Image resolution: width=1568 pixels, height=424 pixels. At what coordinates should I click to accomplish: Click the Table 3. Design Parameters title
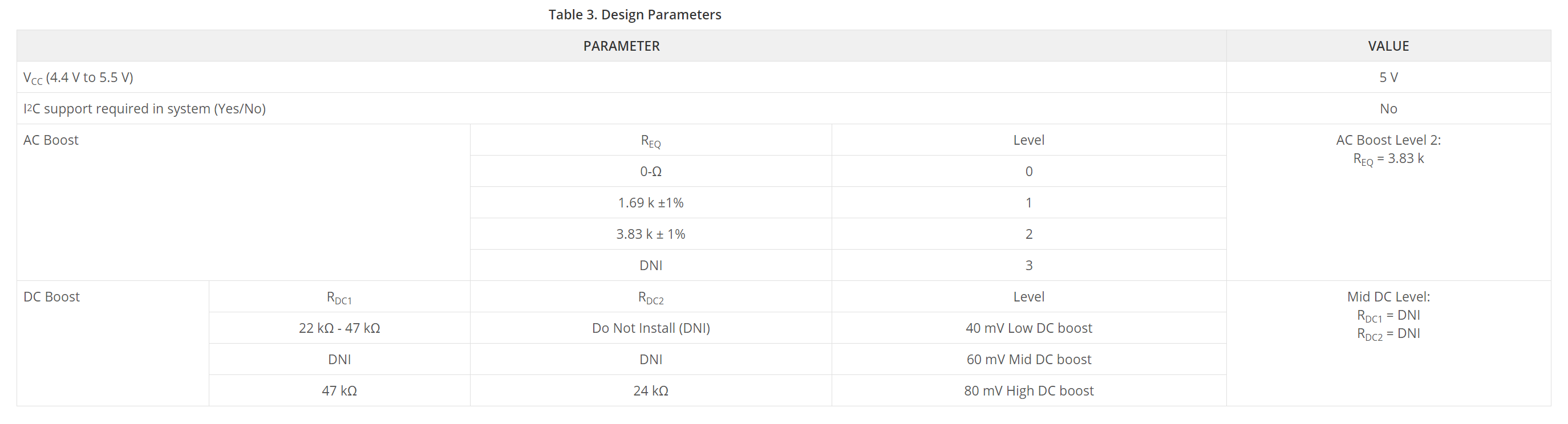point(634,15)
